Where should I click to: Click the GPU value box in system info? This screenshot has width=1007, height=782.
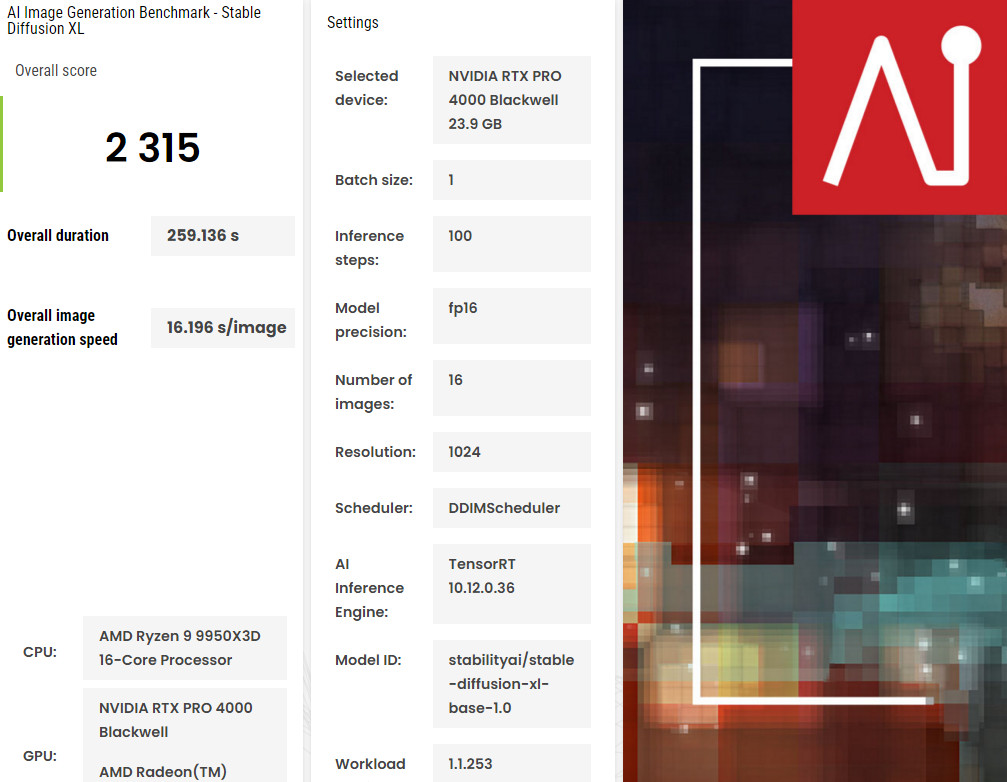(184, 736)
